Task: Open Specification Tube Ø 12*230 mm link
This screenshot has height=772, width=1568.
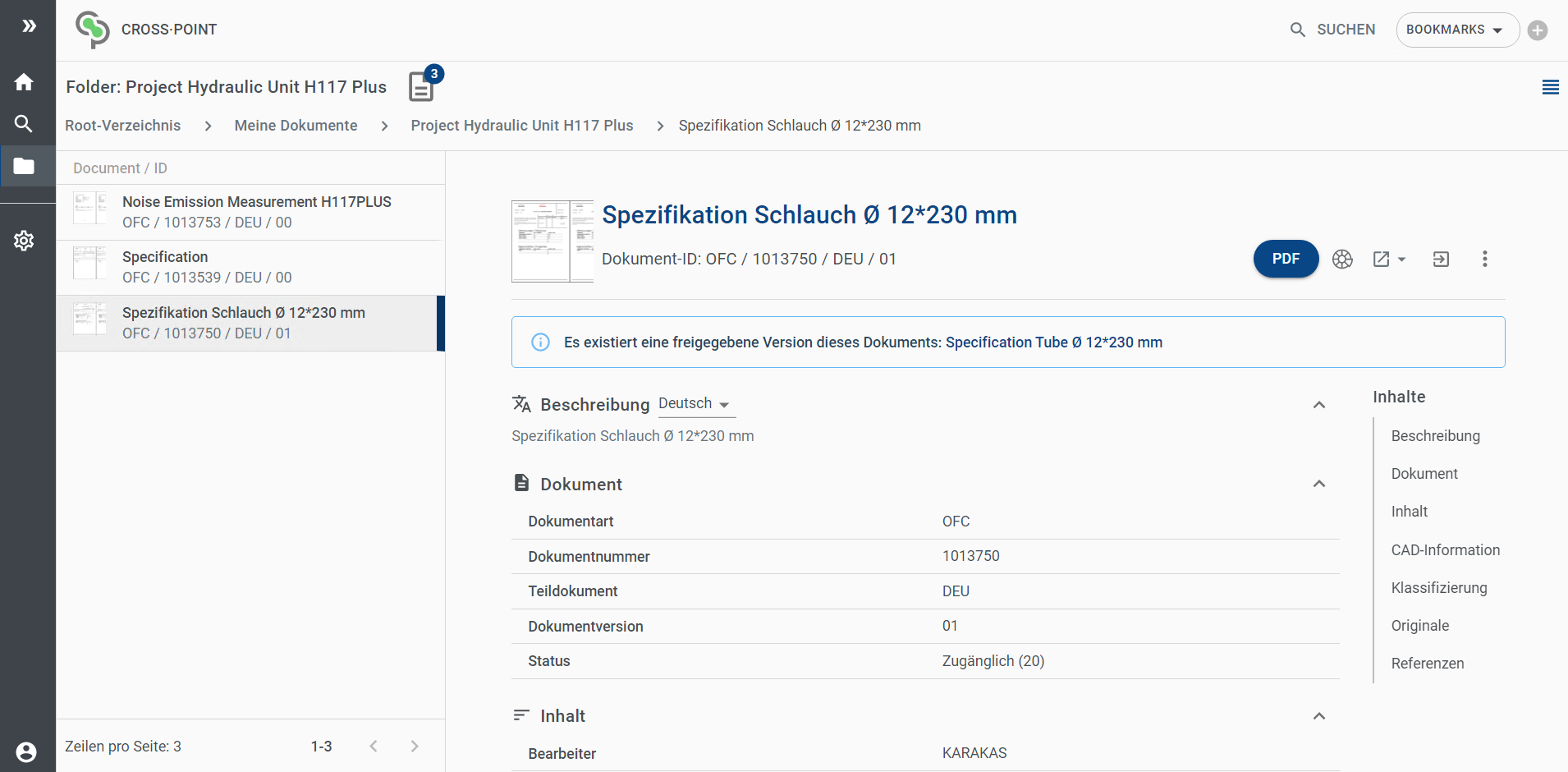Action: click(1053, 342)
